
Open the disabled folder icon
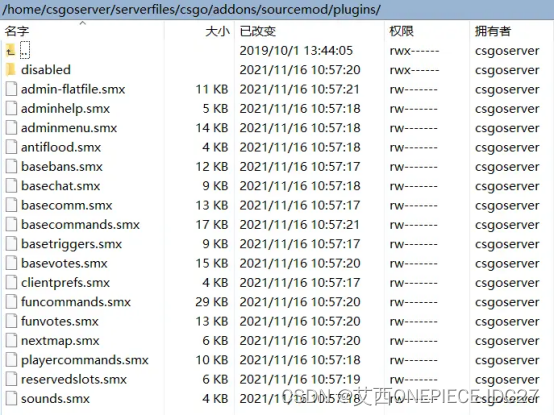tap(11, 70)
